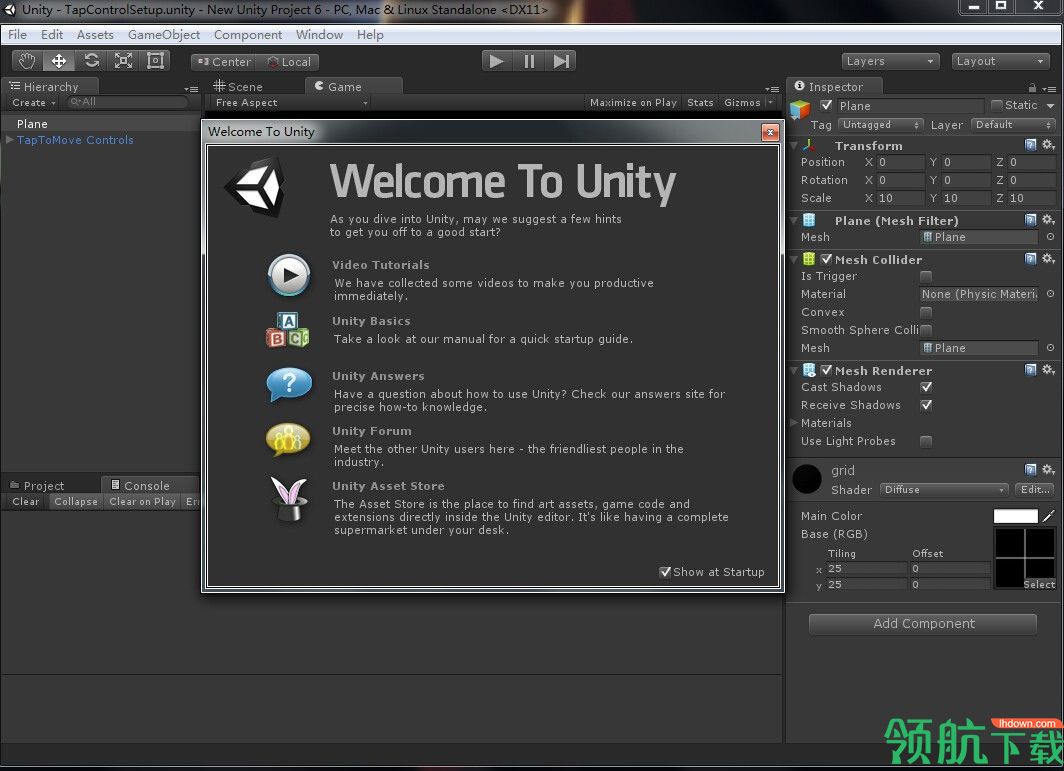
Task: Click Edit... shader button
Action: (1035, 489)
